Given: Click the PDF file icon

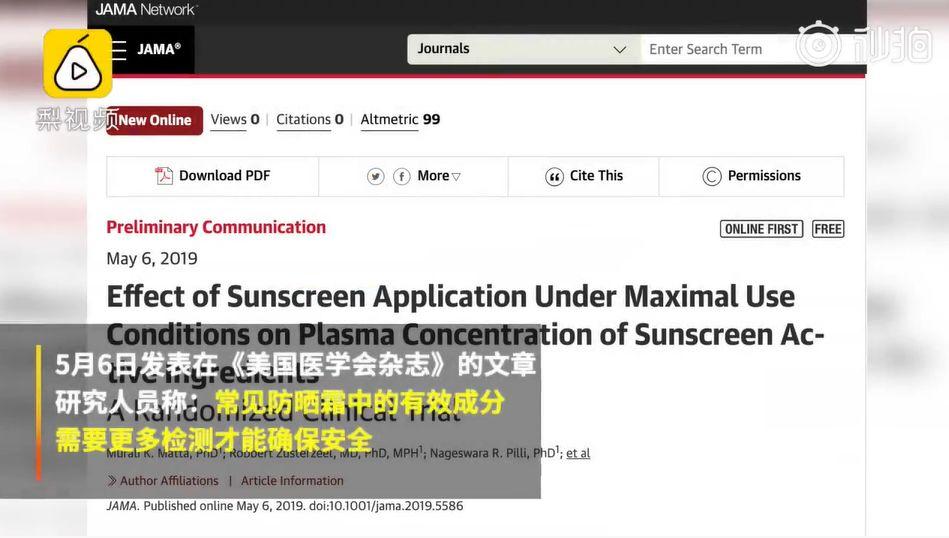Looking at the screenshot, I should [x=164, y=176].
